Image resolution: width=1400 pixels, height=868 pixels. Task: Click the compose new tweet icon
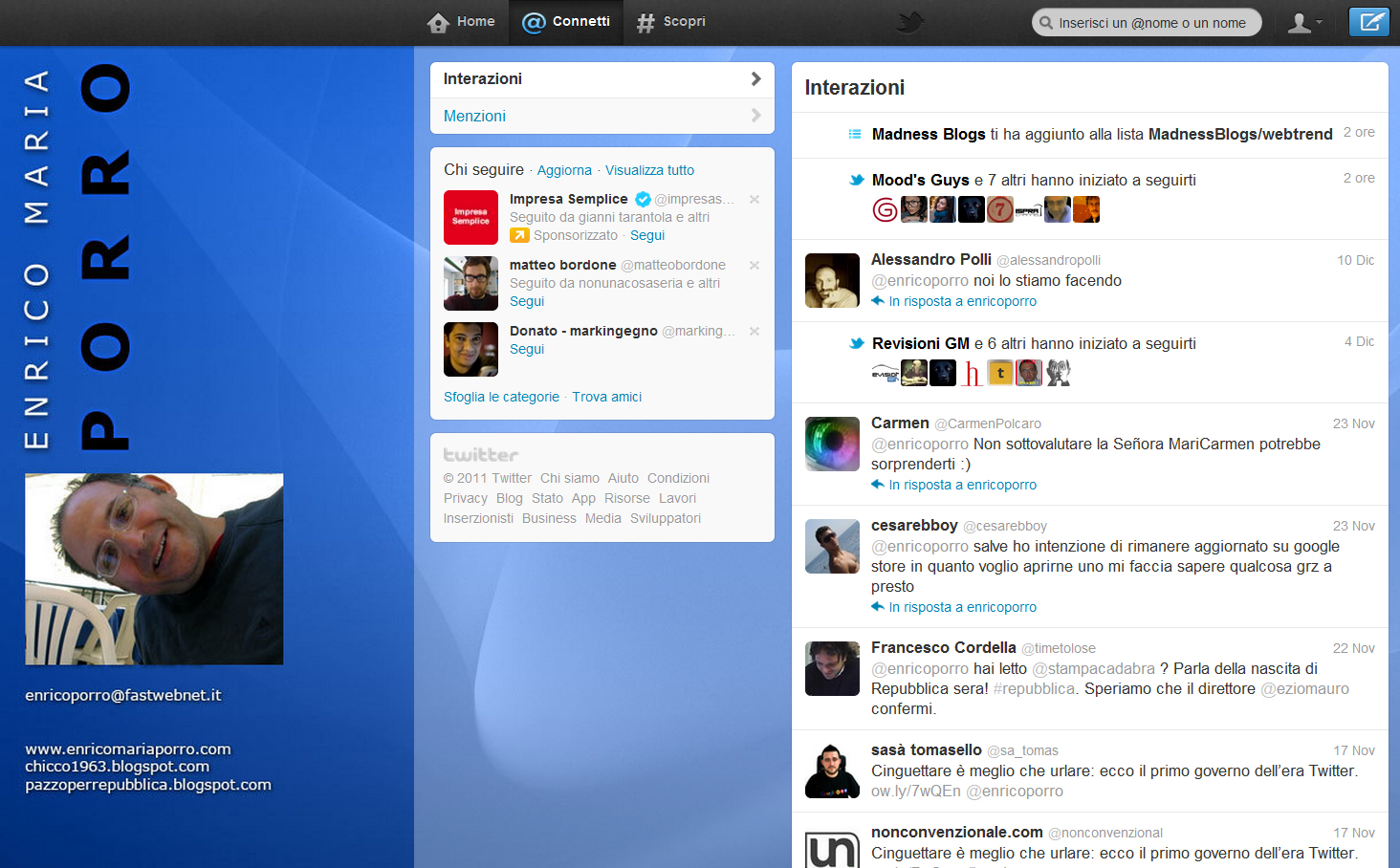(1368, 22)
